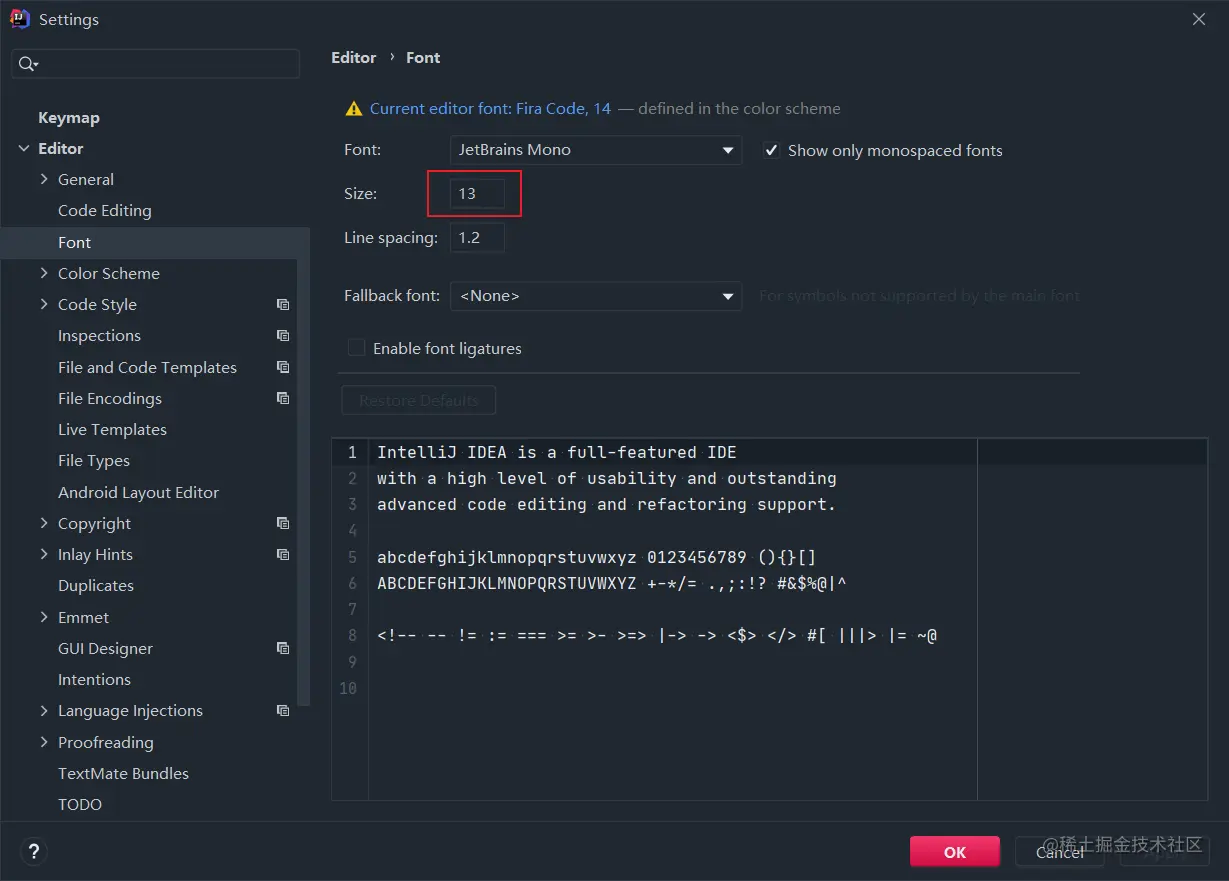1229x881 pixels.
Task: Open File Types settings page
Action: pos(94,461)
